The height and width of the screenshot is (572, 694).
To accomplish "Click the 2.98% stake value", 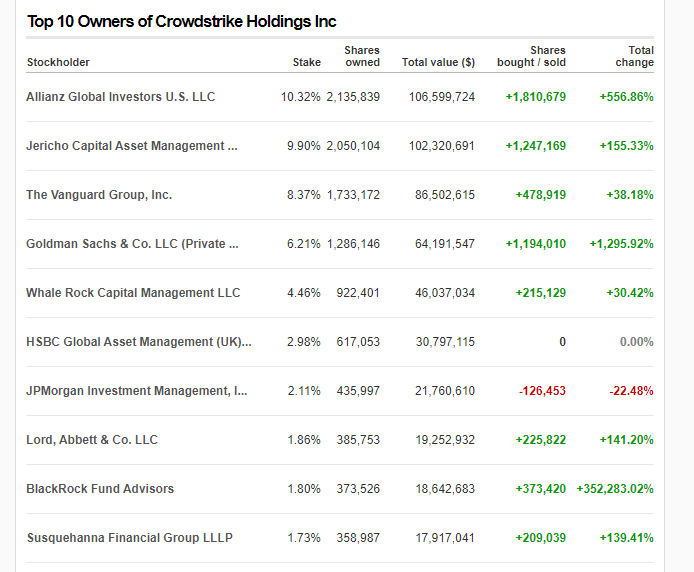I will pos(304,342).
